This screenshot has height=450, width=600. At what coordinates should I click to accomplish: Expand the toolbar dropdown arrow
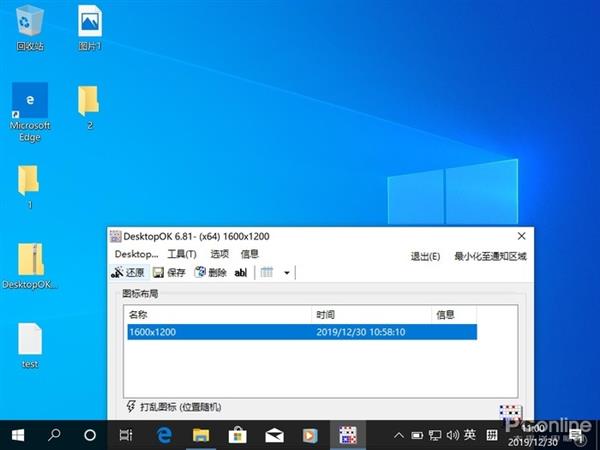point(287,273)
